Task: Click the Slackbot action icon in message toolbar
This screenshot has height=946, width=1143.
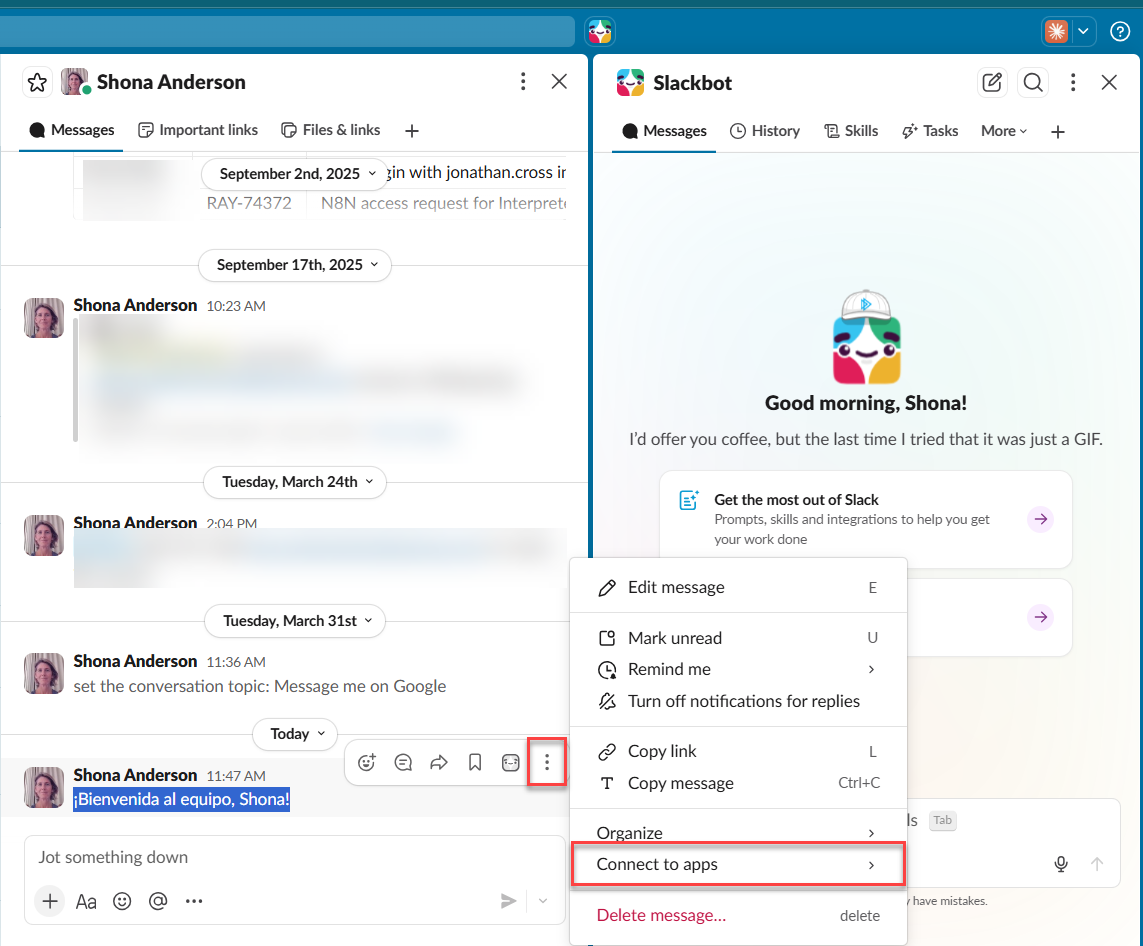Action: [x=510, y=762]
